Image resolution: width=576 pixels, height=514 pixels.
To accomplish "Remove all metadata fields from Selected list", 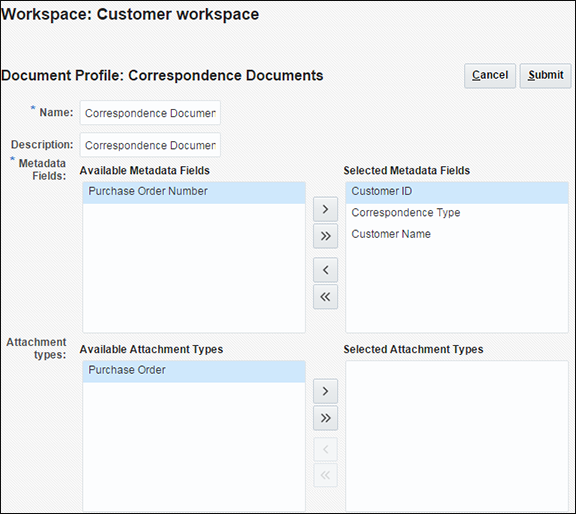I will pyautogui.click(x=325, y=297).
